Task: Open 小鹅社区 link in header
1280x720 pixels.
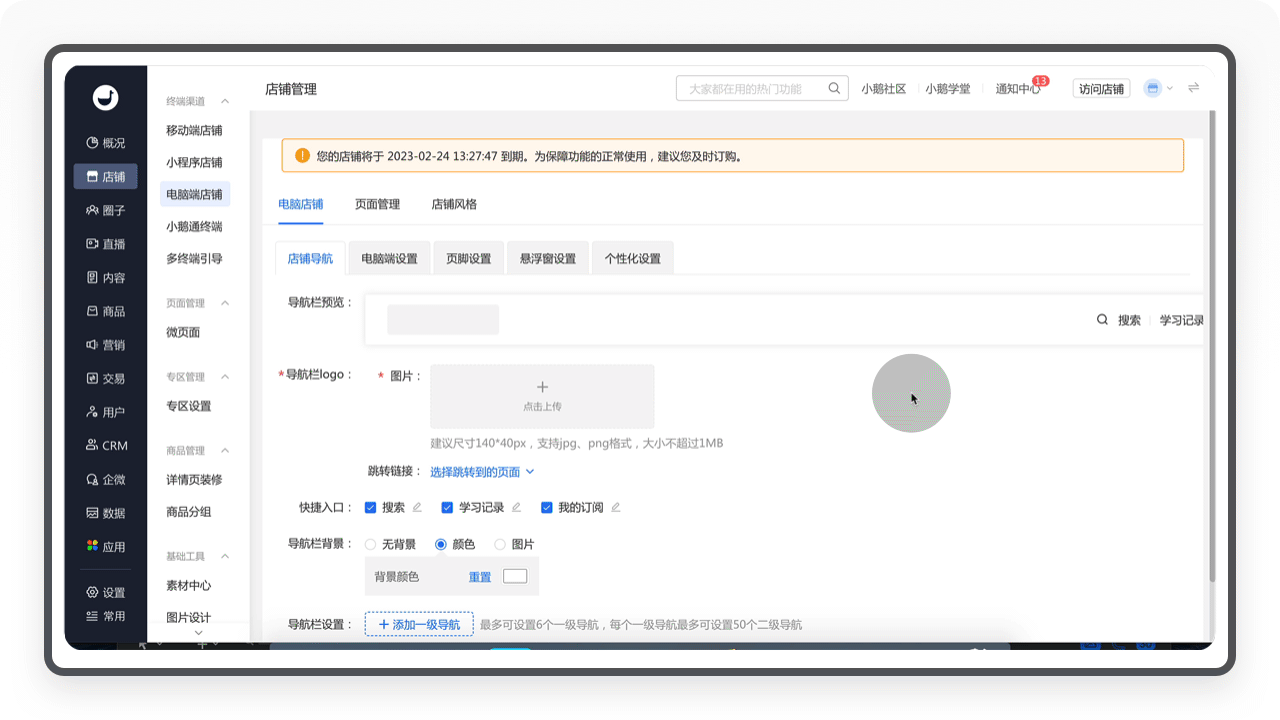Action: click(884, 88)
